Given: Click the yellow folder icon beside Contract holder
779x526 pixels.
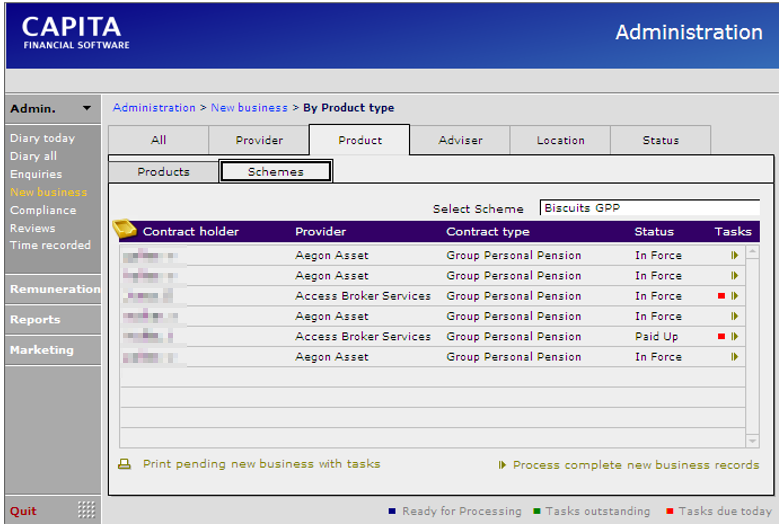Looking at the screenshot, I should point(124,229).
